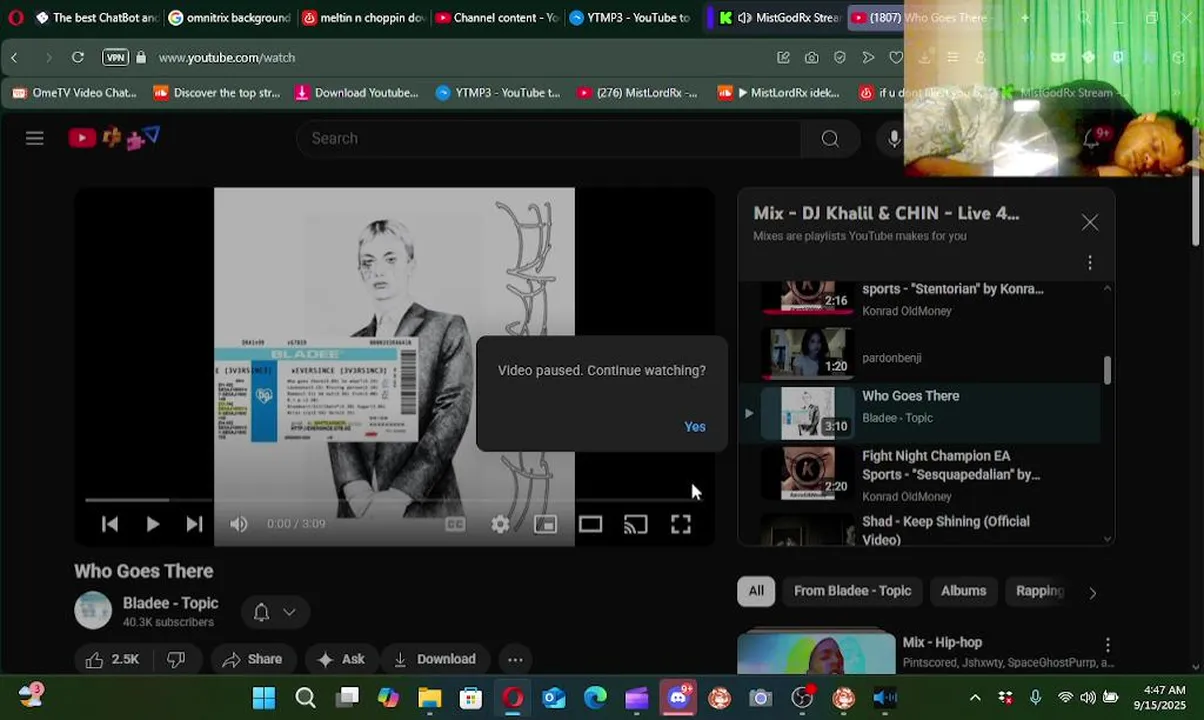Focus the YouTube Search field
Image resolution: width=1204 pixels, height=720 pixels.
coord(548,139)
